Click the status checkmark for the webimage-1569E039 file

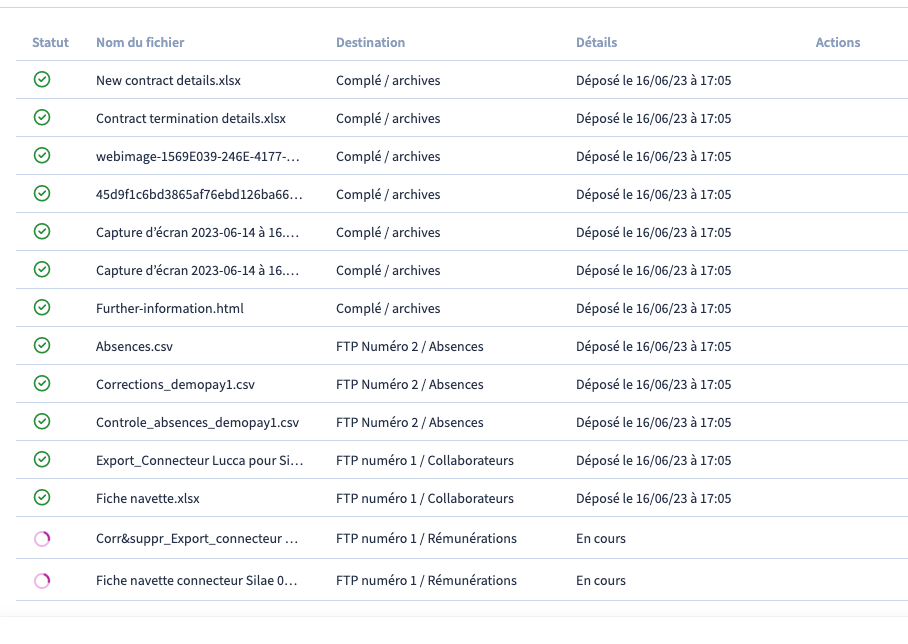coord(42,155)
